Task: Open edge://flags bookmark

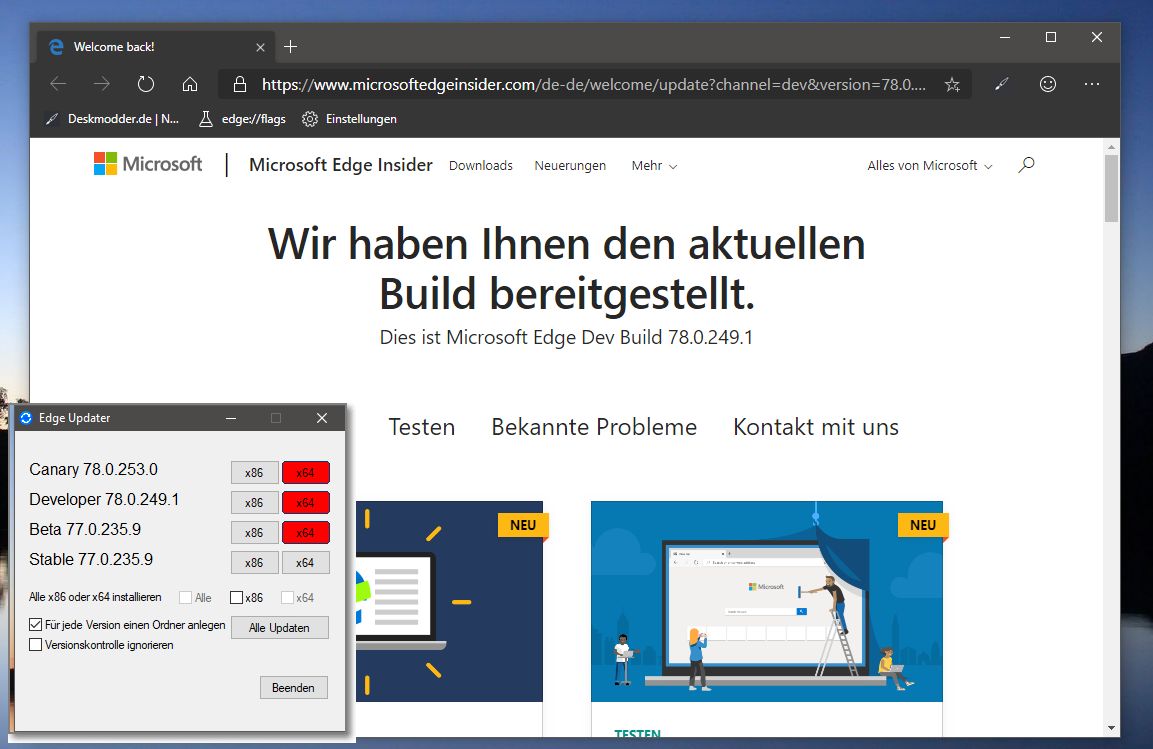Action: (x=242, y=119)
